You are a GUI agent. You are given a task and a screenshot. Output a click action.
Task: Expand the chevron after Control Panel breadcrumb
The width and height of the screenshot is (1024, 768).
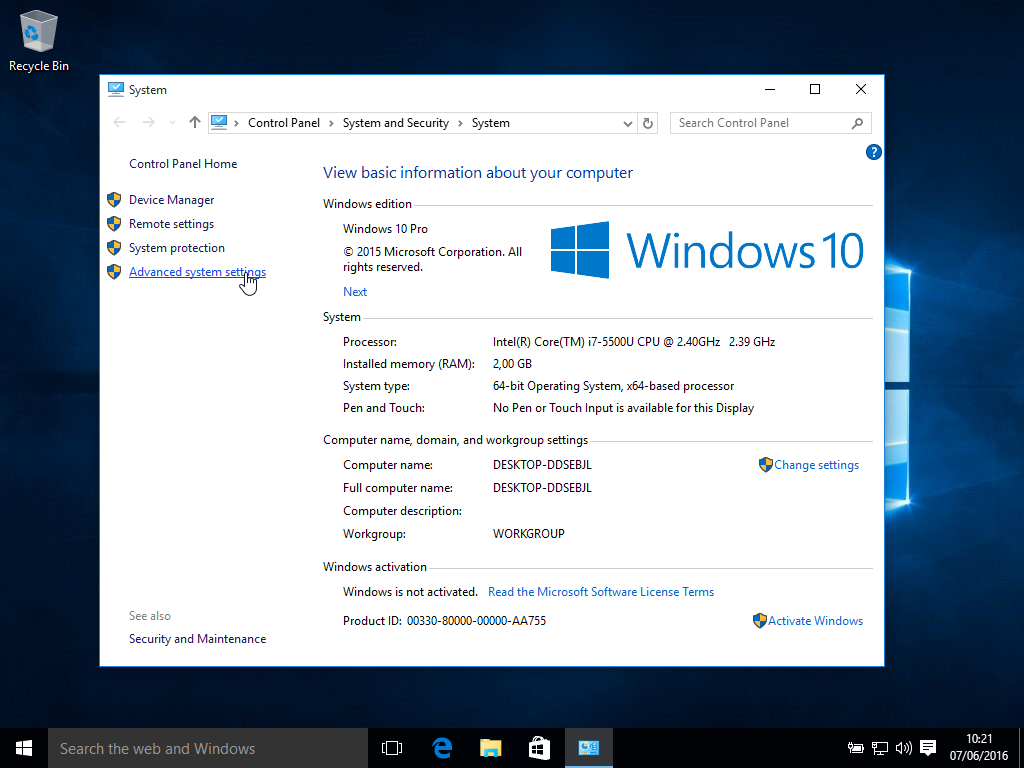coord(331,123)
